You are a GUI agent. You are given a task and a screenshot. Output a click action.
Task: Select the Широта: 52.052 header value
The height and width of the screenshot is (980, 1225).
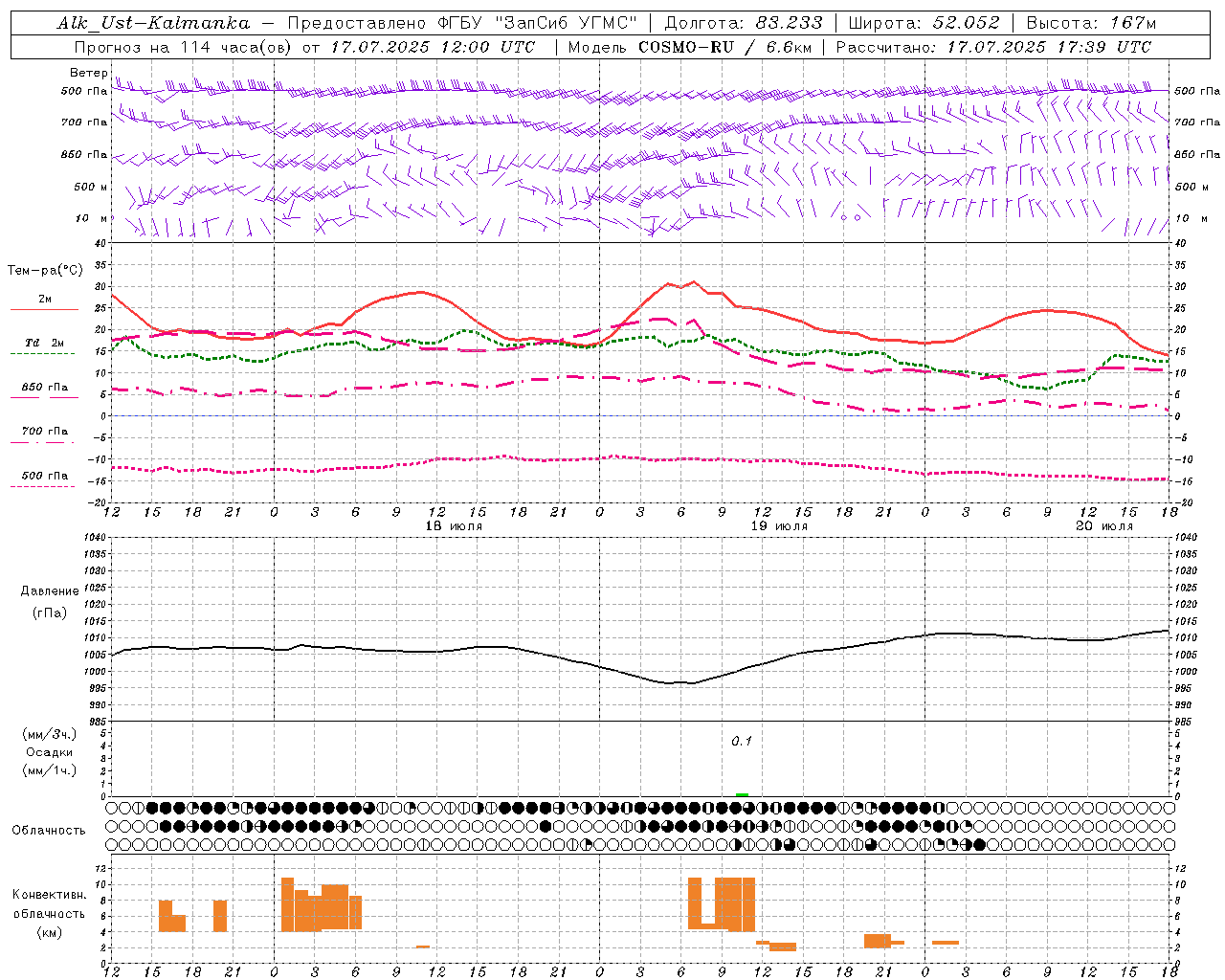tap(924, 23)
